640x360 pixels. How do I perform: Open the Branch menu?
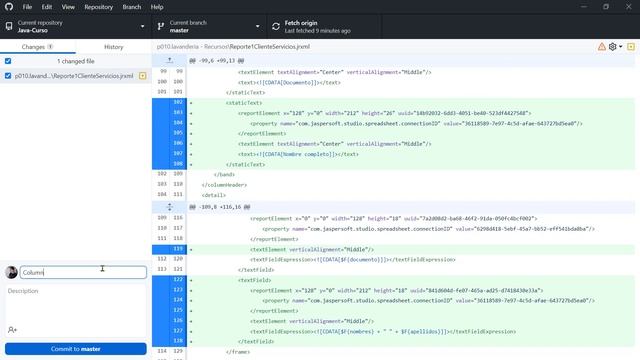(x=132, y=7)
